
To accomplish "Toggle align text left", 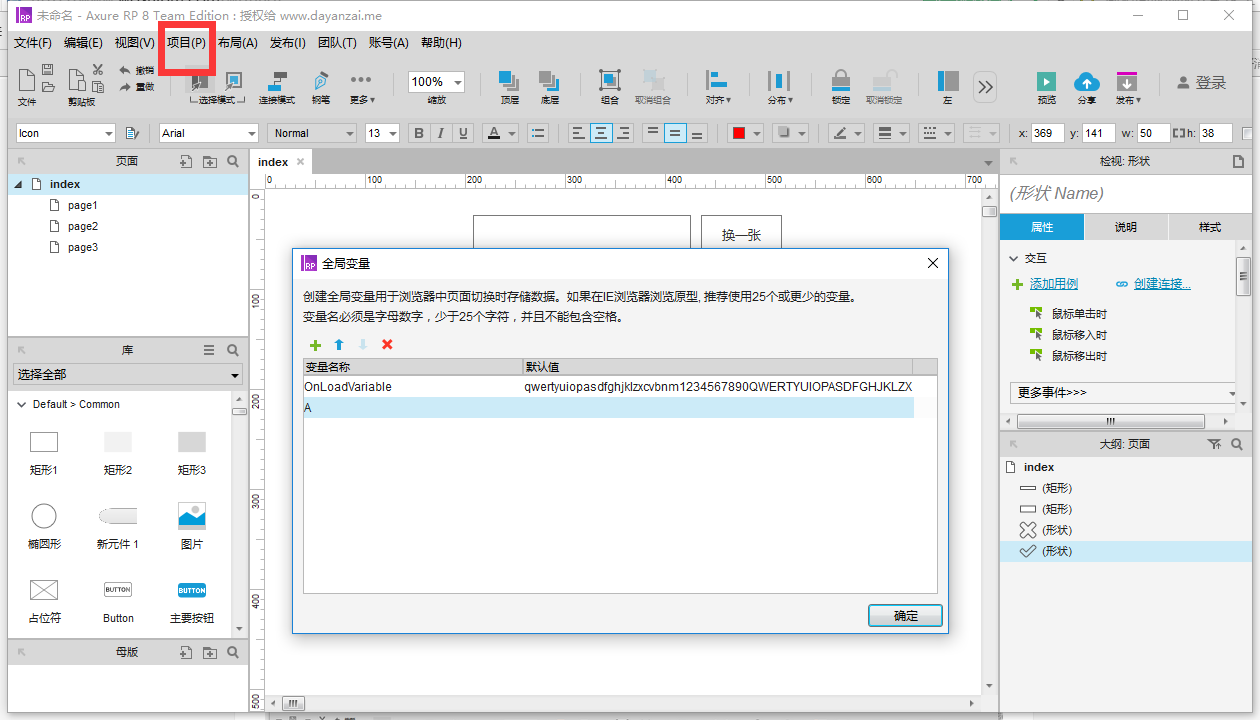I will 578,133.
